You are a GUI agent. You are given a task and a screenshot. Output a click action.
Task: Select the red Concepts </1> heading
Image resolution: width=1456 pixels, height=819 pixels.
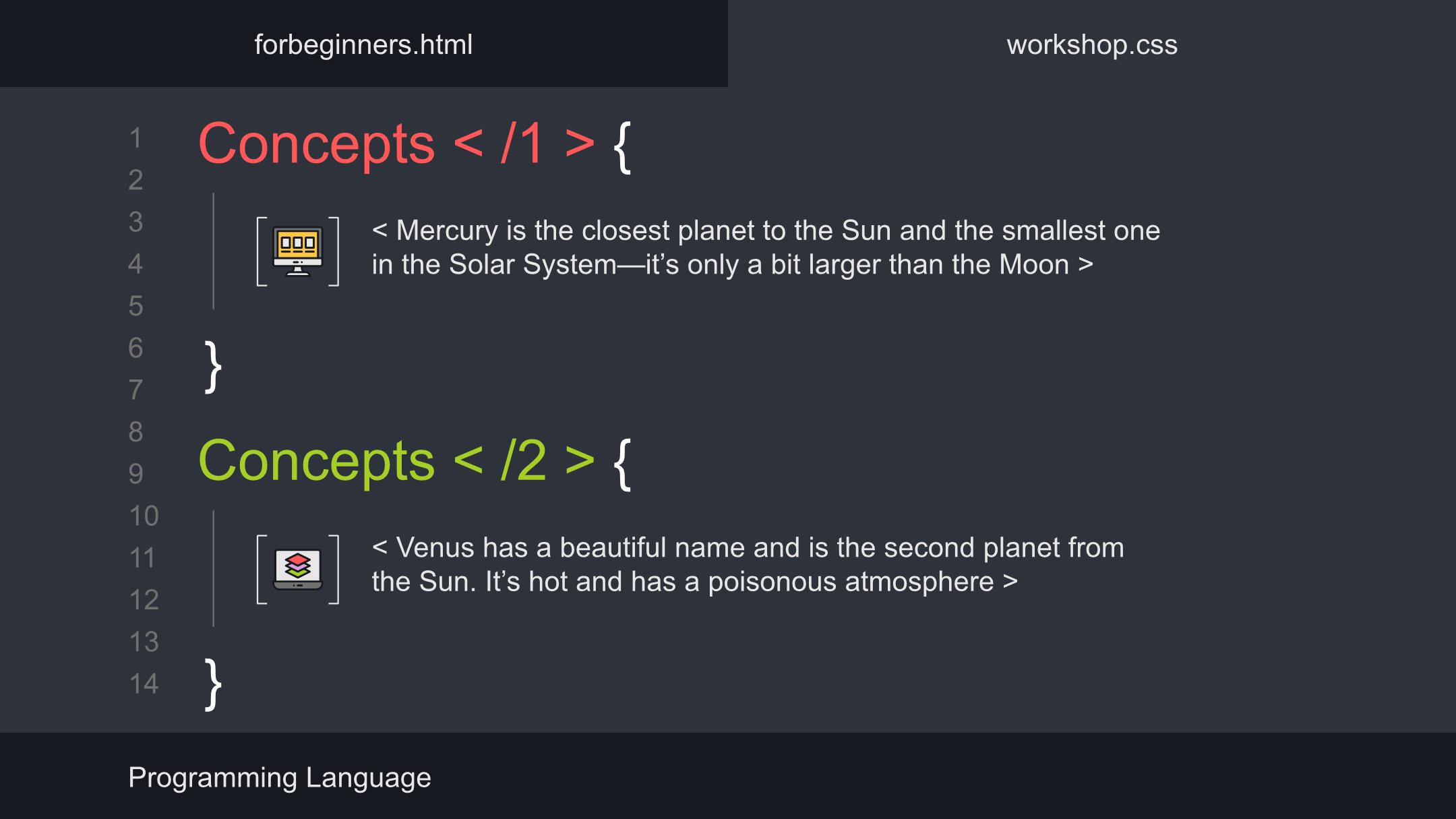(x=396, y=143)
